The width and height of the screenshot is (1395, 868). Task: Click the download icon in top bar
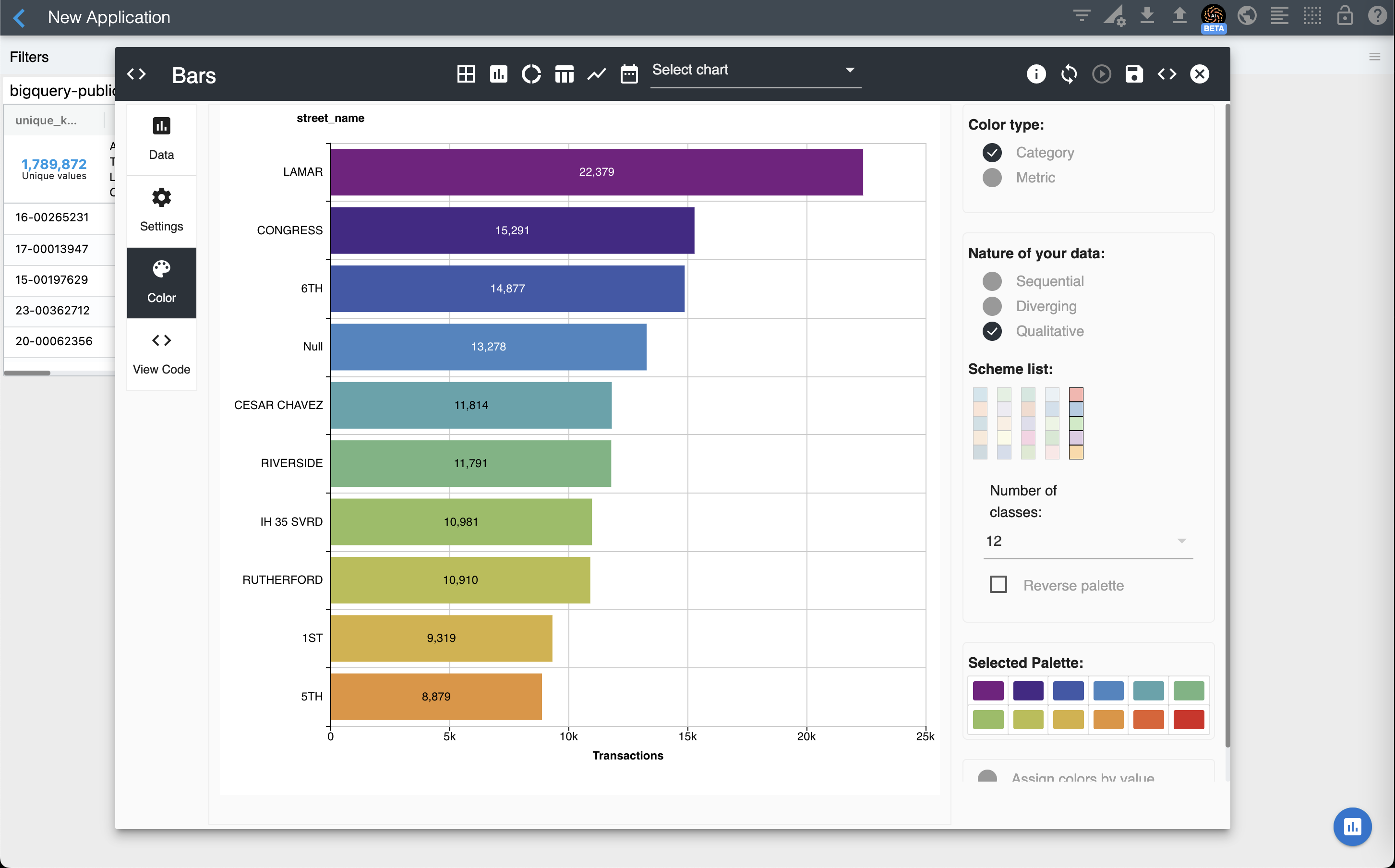point(1146,15)
